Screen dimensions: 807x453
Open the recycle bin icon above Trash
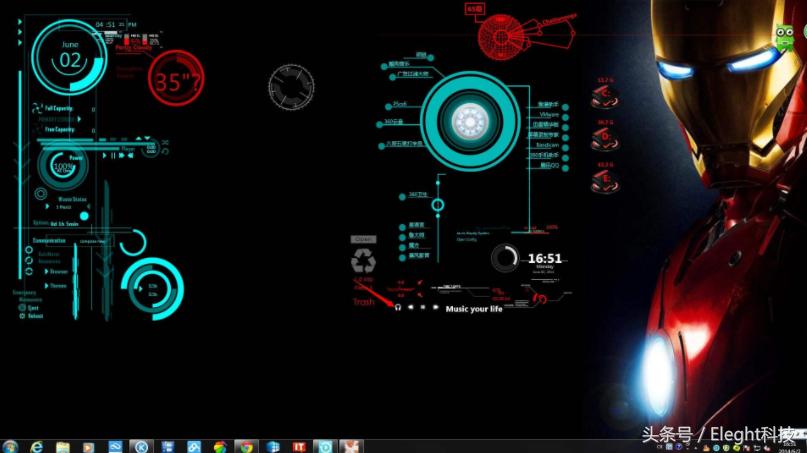point(363,260)
